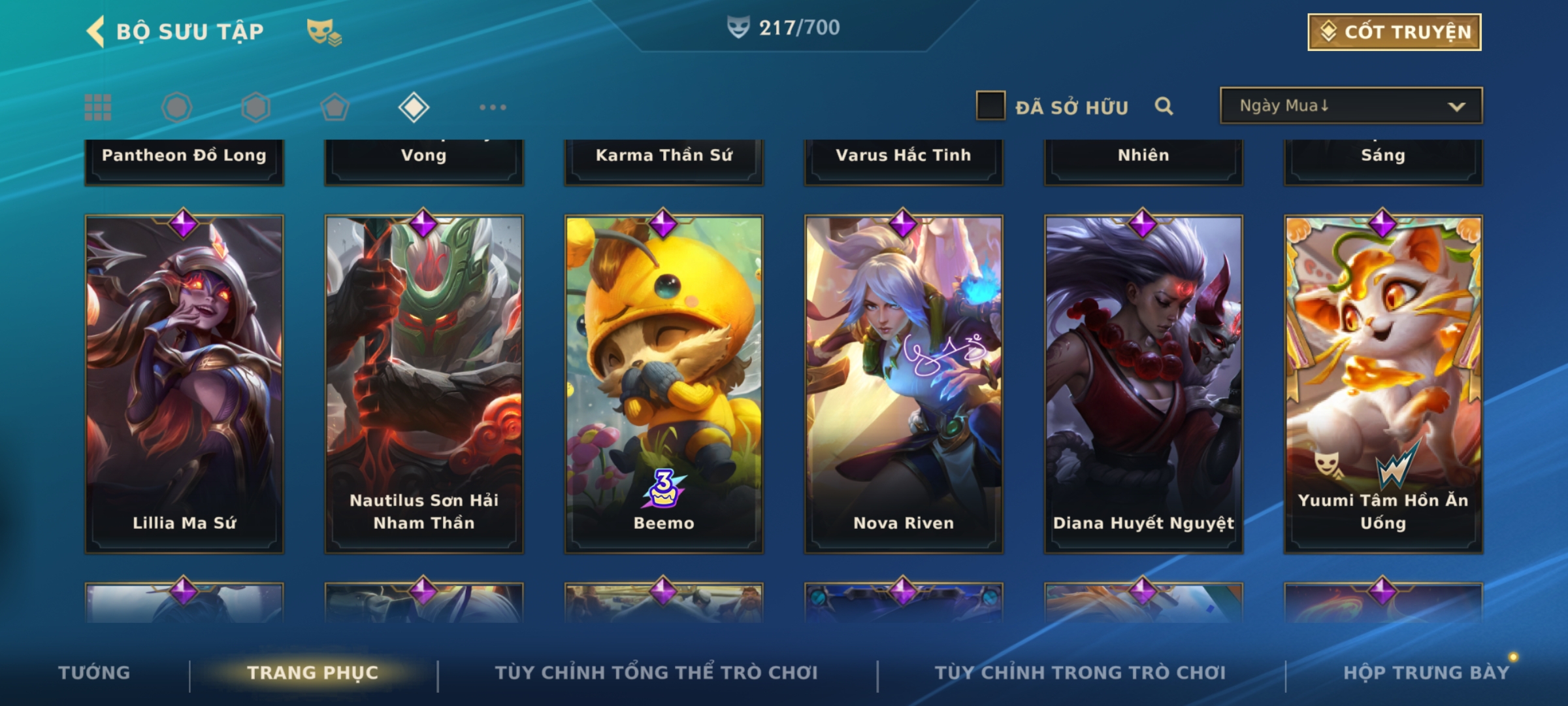
Task: Open more filters three-dots icon
Action: point(493,107)
